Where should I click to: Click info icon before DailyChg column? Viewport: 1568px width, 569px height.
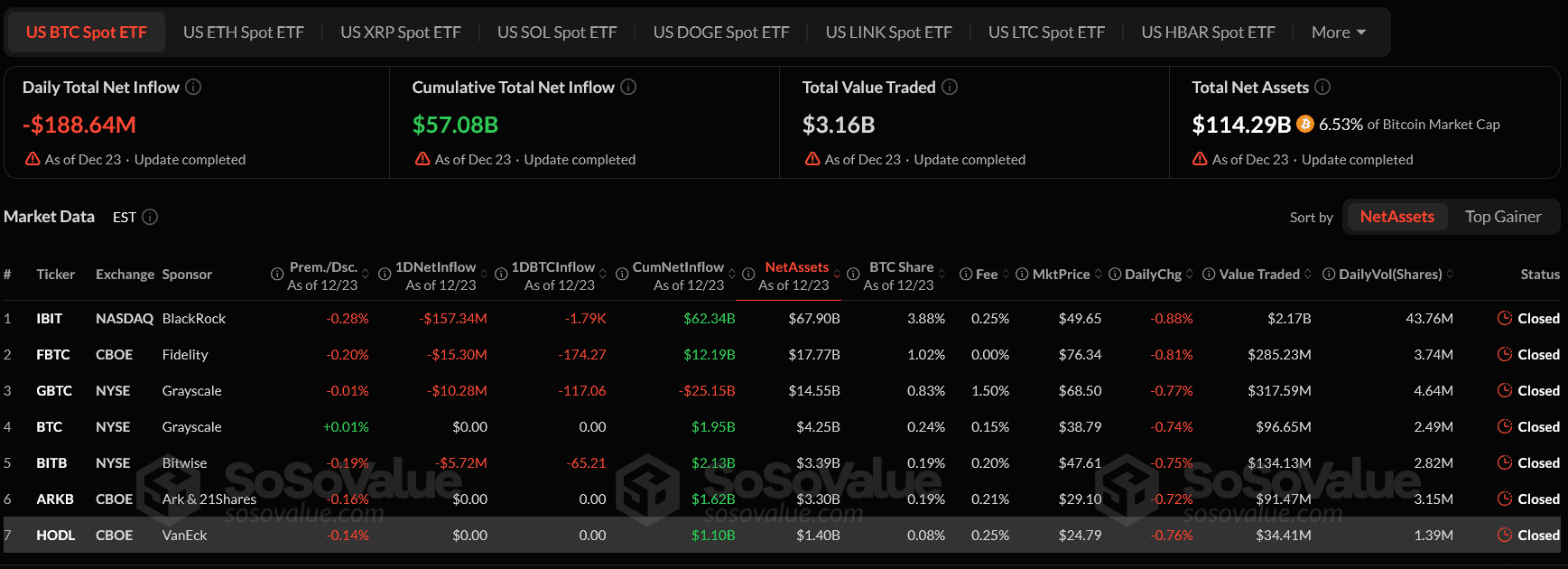click(1115, 274)
